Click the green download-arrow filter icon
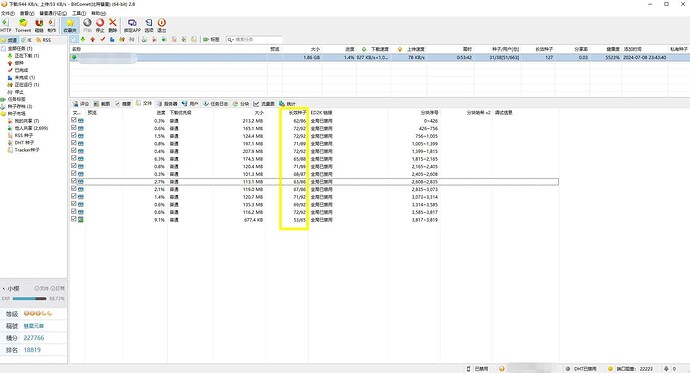This screenshot has height=373, width=690. (83, 40)
